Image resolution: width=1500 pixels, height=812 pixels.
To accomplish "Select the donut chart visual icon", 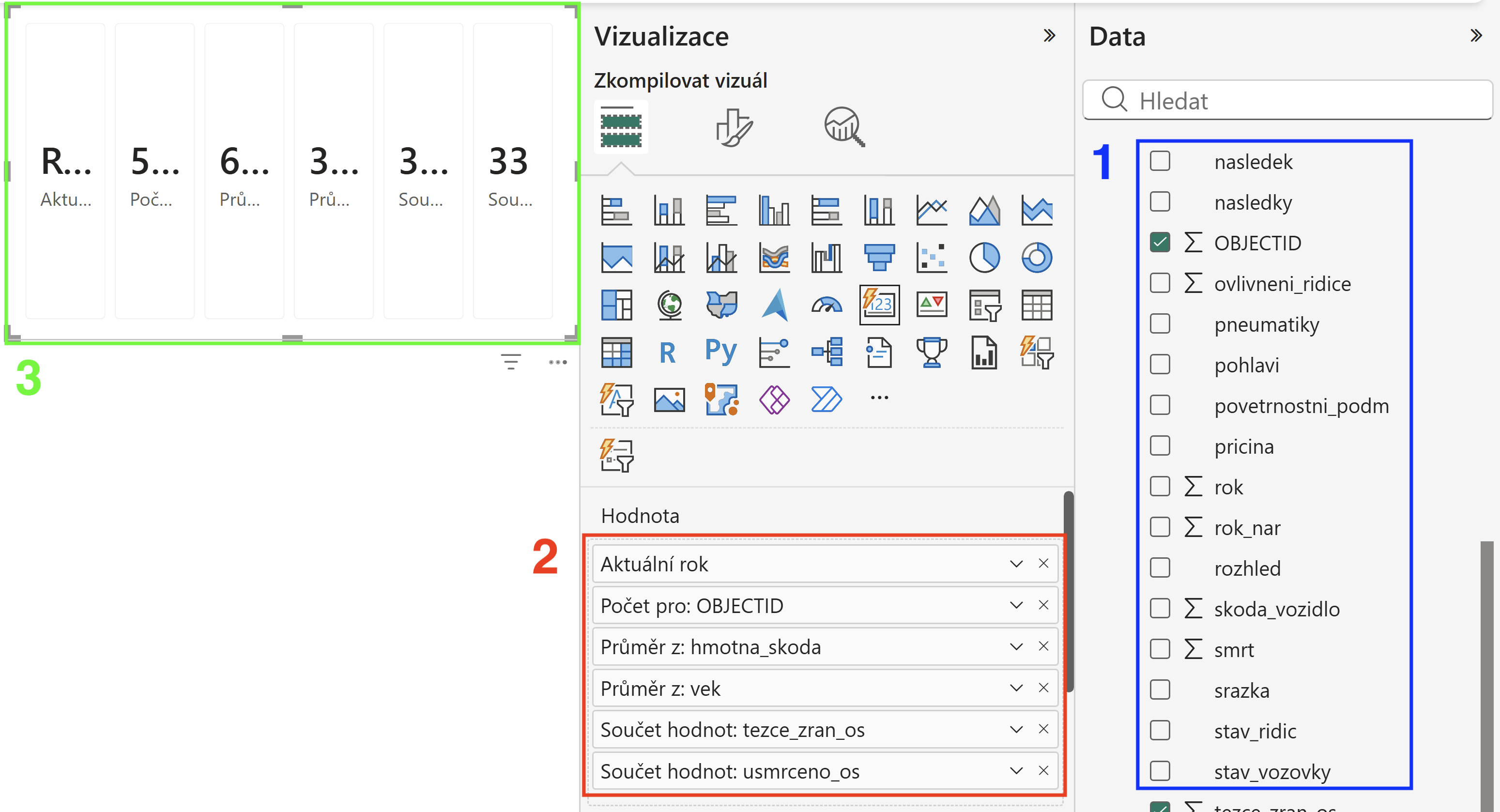I will point(1037,258).
